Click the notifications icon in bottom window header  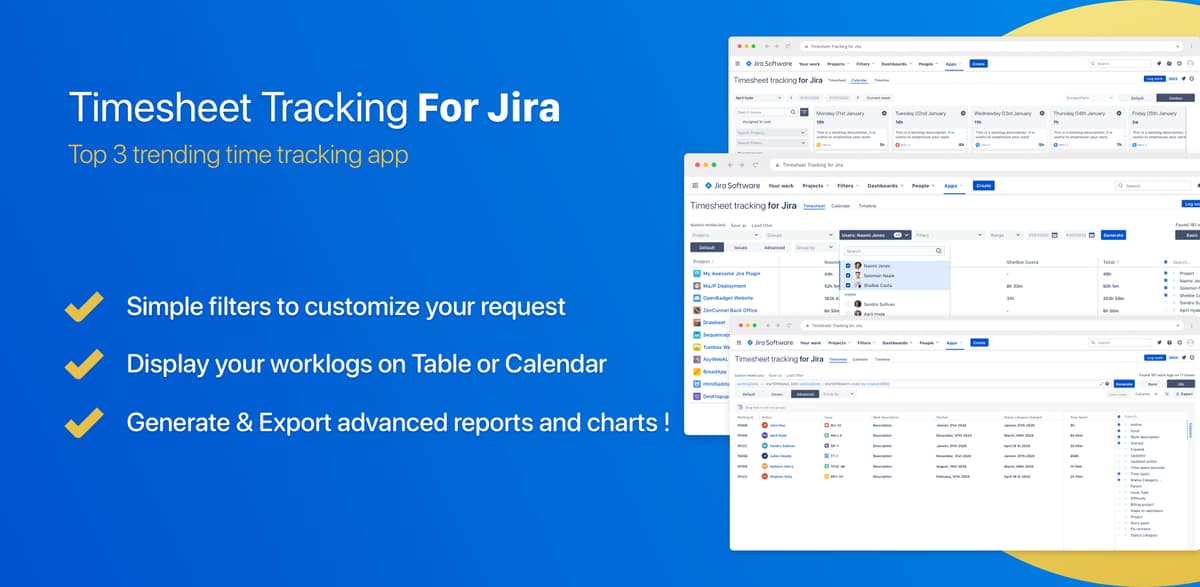coord(1158,342)
